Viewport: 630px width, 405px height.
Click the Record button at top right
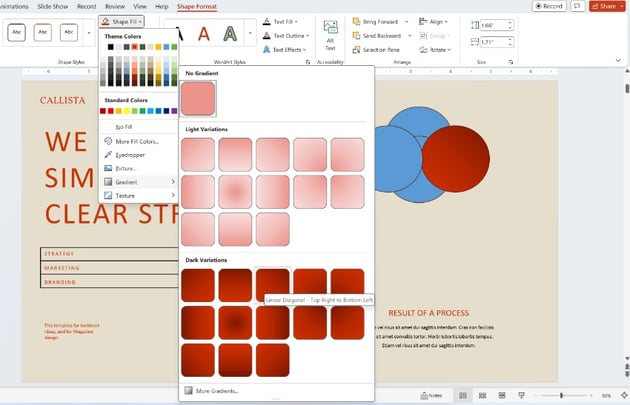(548, 6)
